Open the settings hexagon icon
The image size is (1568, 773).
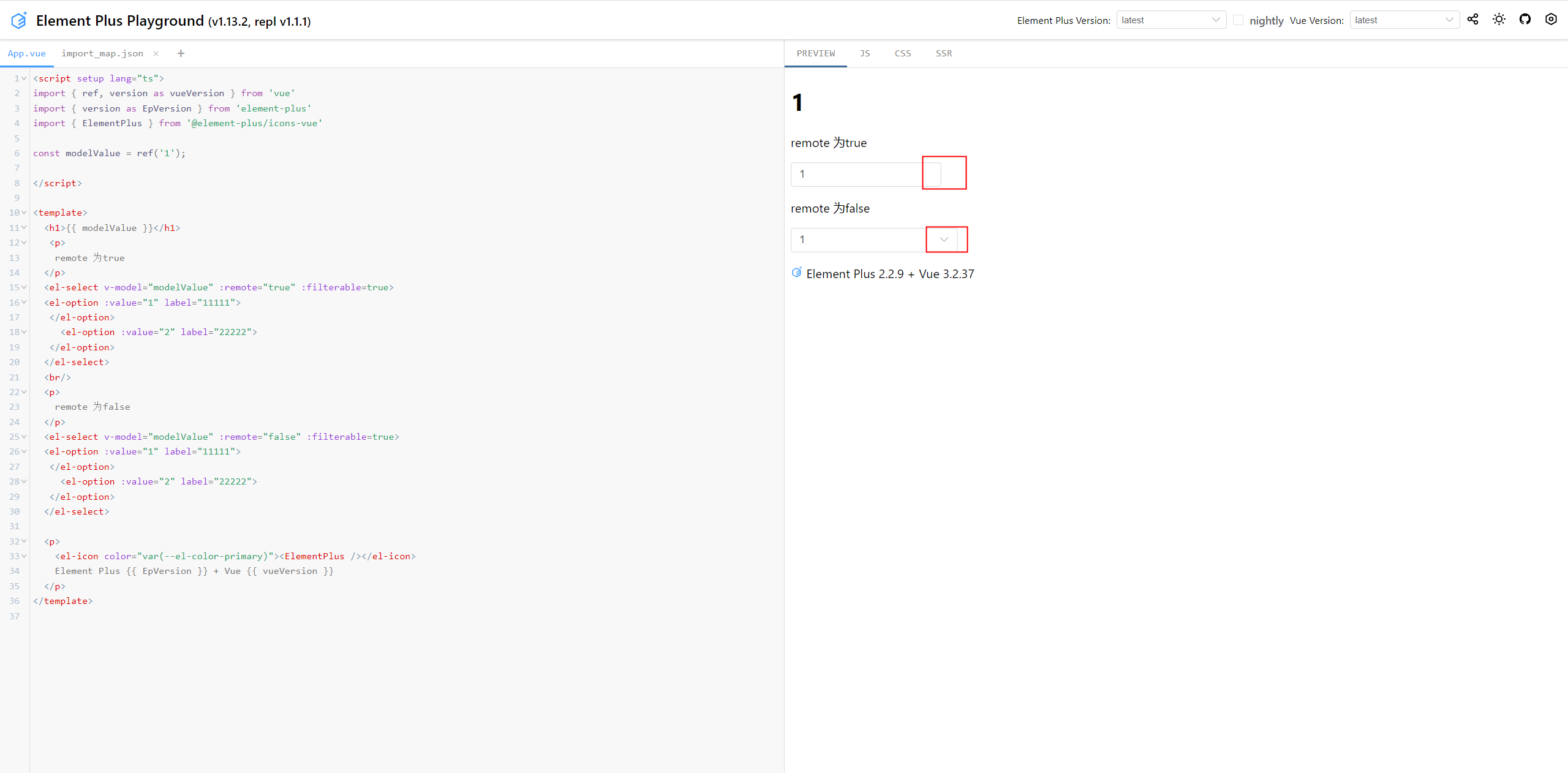1551,20
